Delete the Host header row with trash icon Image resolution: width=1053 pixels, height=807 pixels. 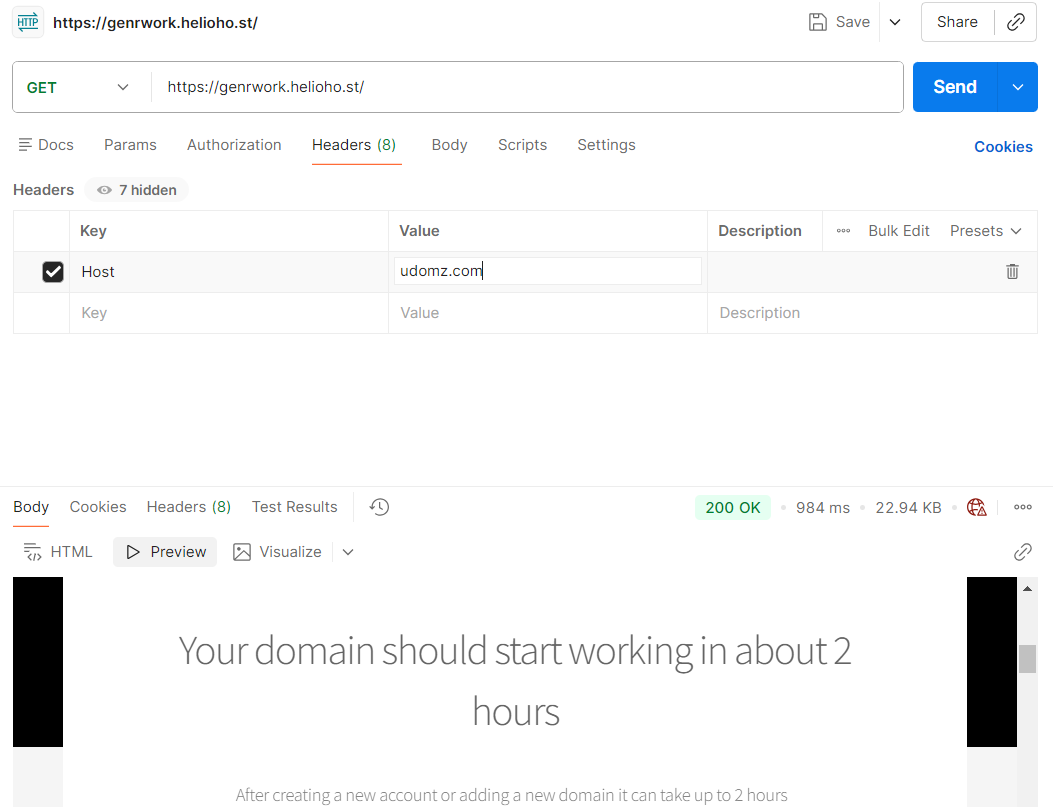coord(1012,271)
